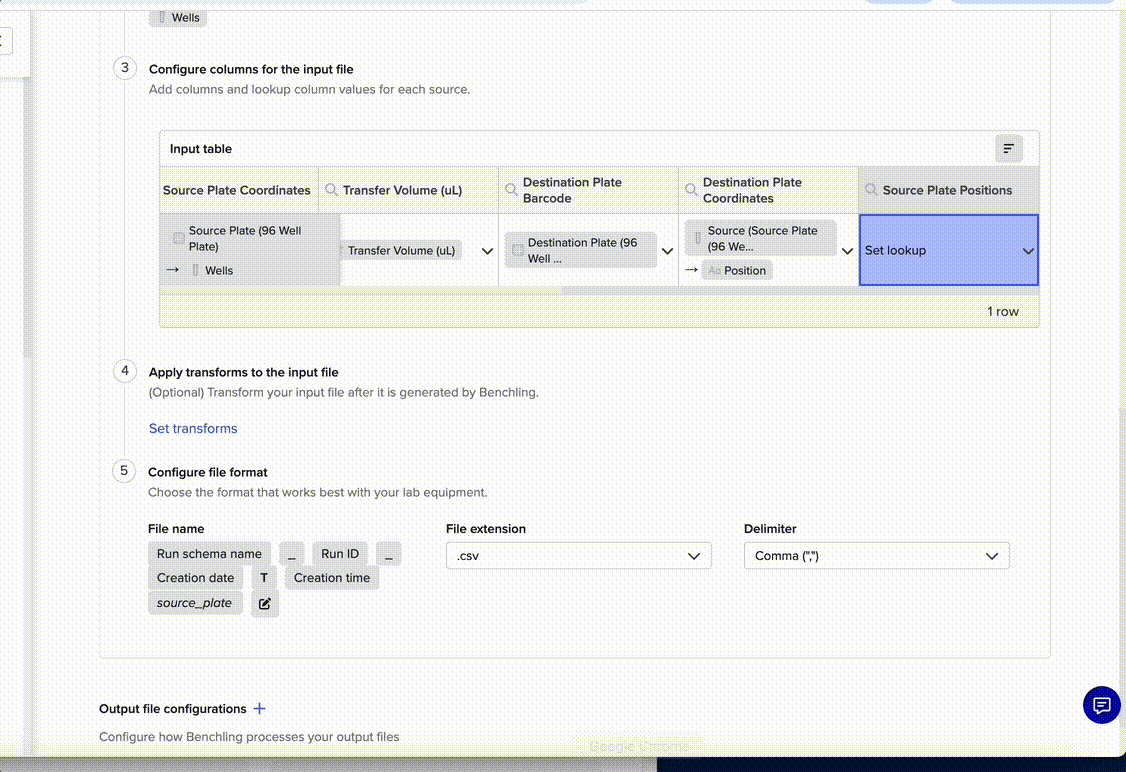Open the Set lookup dropdown
This screenshot has width=1126, height=772.
coord(1027,251)
